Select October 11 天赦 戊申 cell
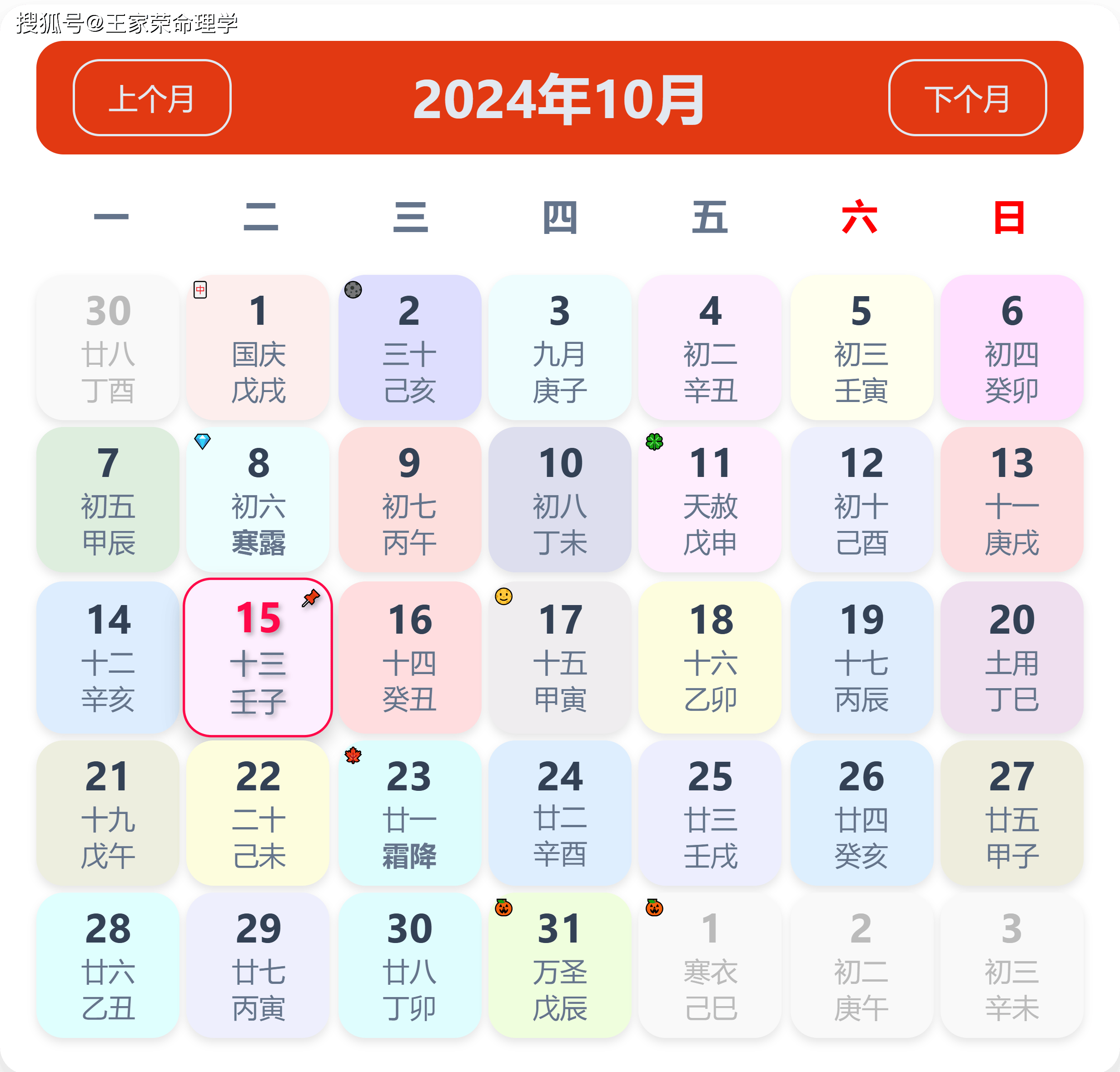The width and height of the screenshot is (1120, 1072). point(710,500)
